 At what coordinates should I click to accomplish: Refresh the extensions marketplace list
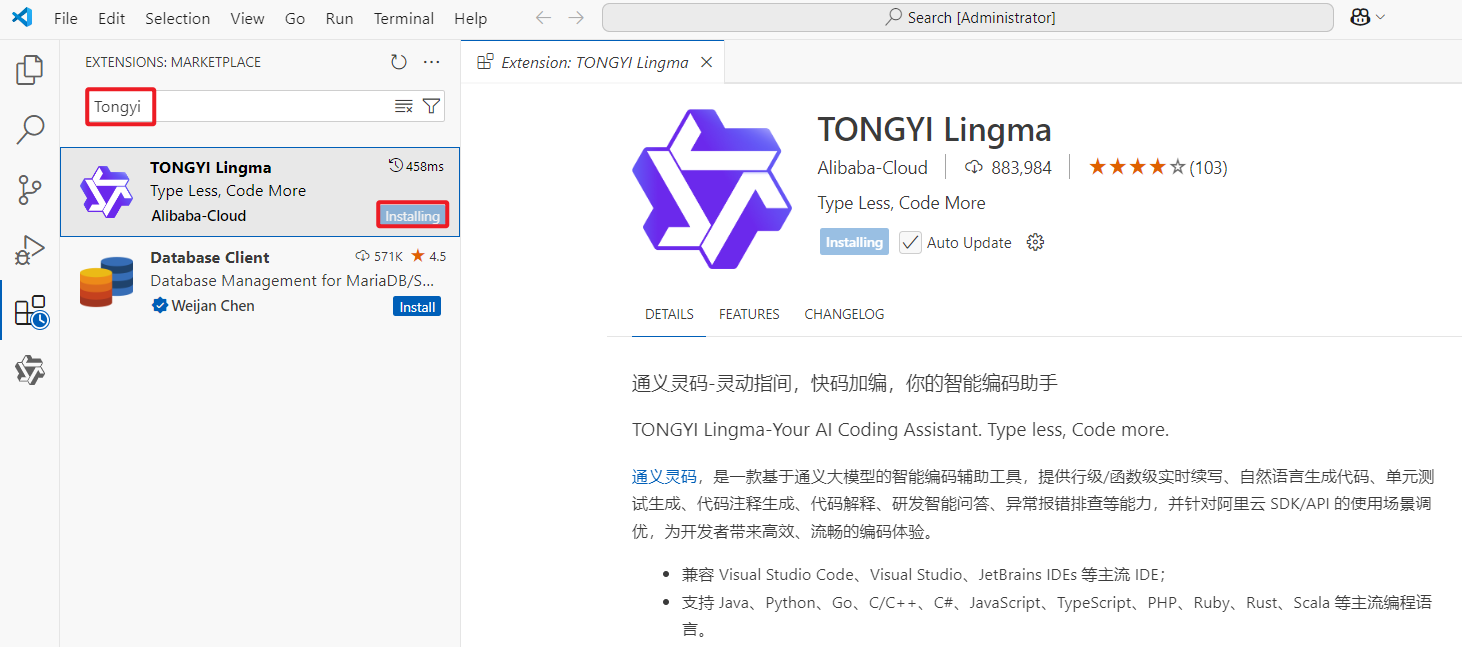(399, 62)
